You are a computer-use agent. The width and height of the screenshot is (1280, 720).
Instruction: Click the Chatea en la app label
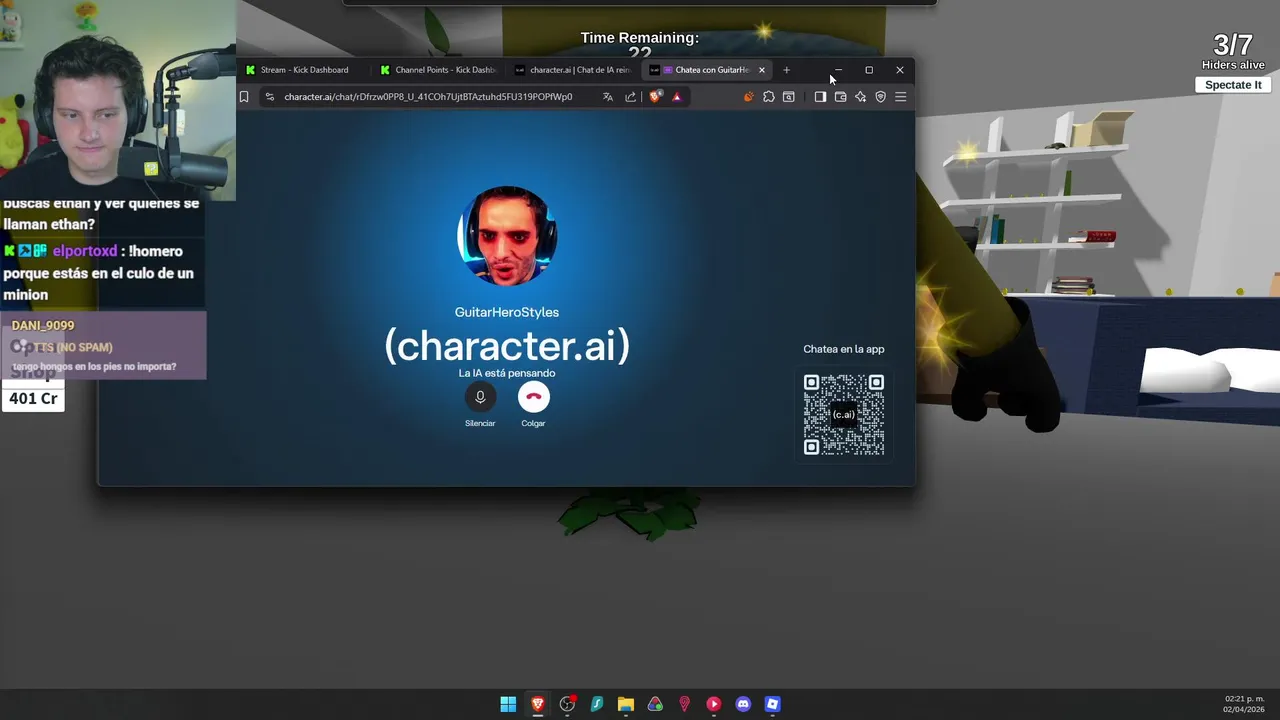pyautogui.click(x=844, y=349)
